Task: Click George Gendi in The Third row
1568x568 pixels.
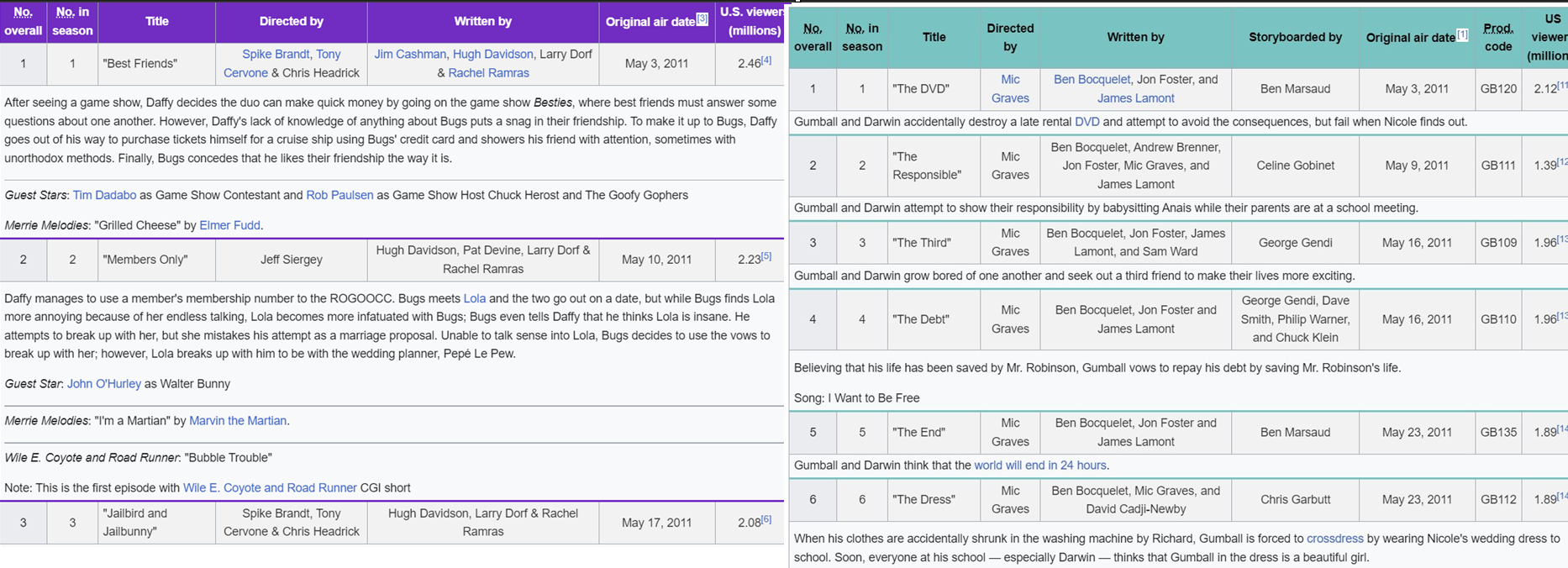Action: click(1295, 243)
